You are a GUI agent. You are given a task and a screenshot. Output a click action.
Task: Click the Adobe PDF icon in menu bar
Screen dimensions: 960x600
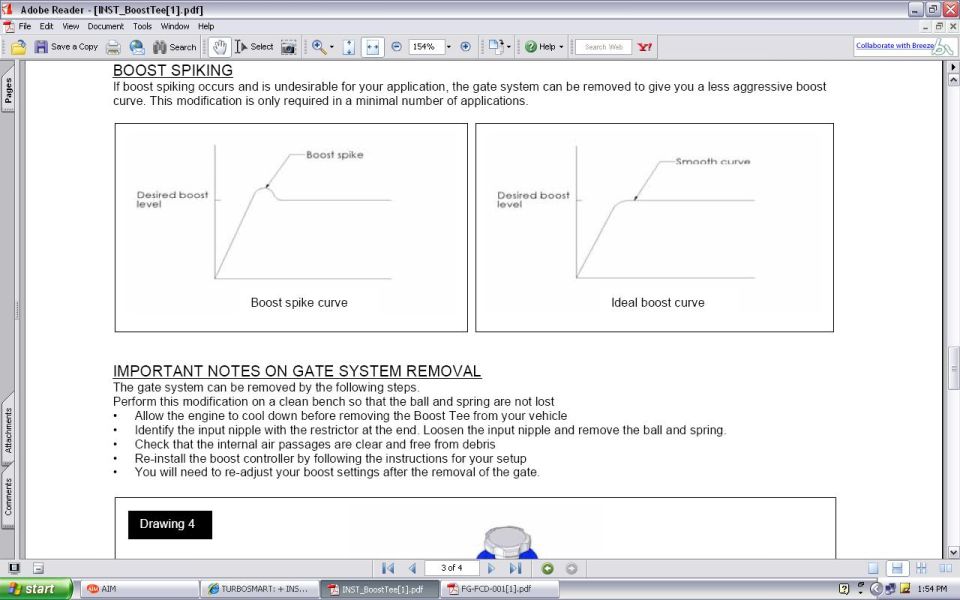(9, 26)
